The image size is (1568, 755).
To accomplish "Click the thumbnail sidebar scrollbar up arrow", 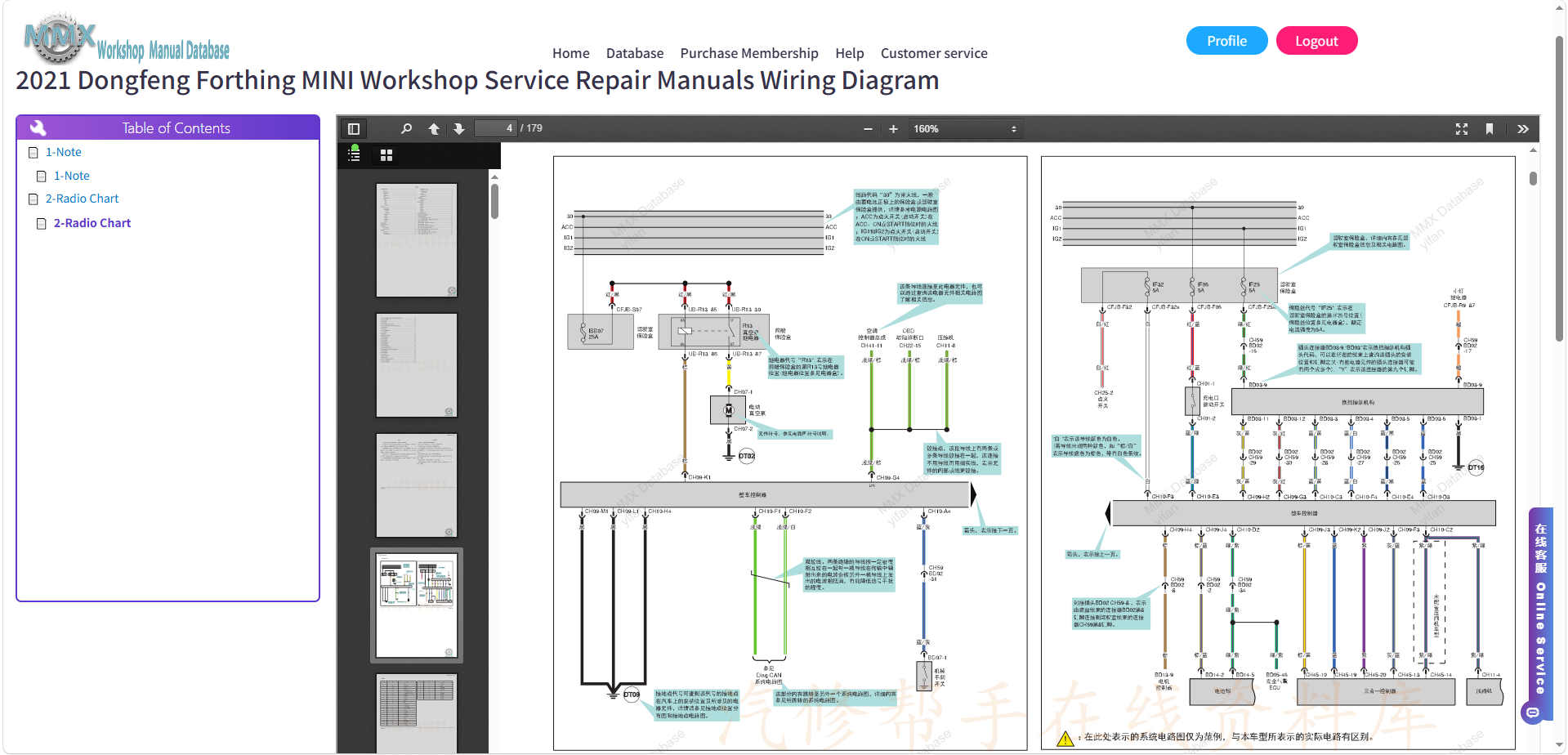I will point(494,176).
